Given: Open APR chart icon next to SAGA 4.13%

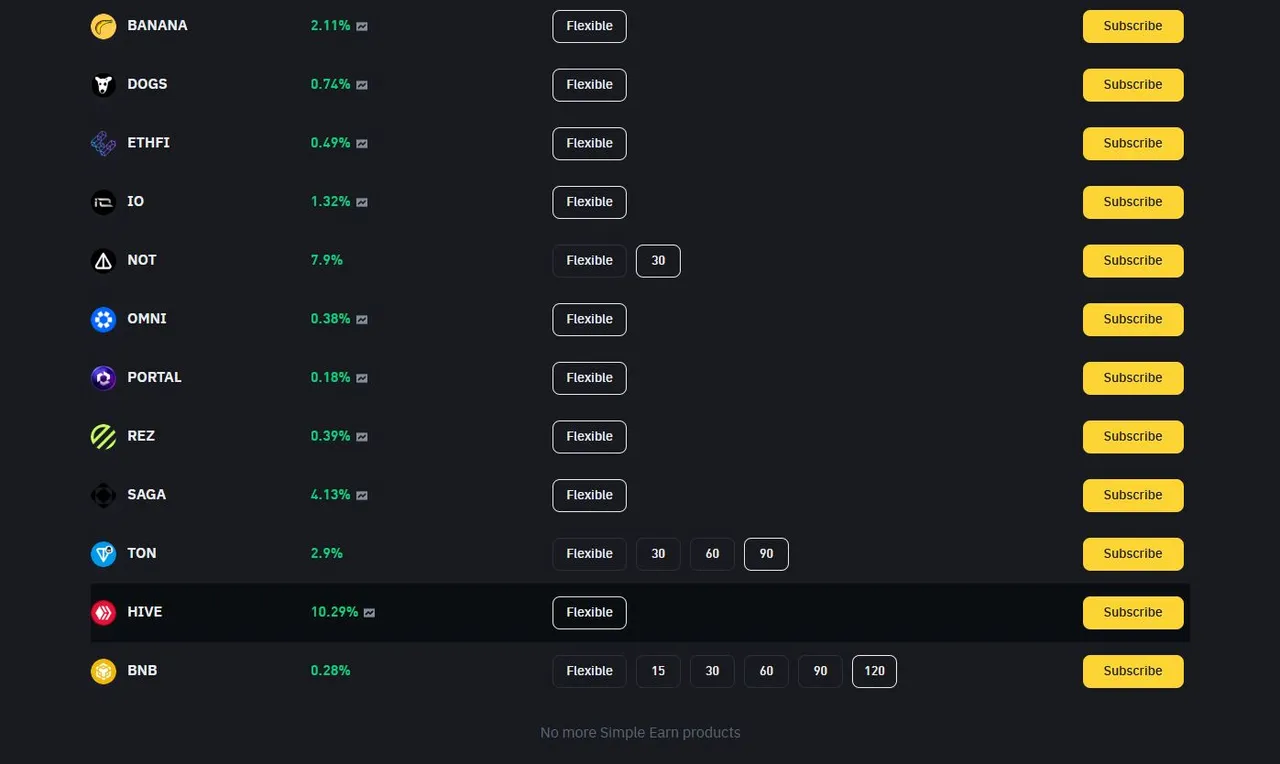Looking at the screenshot, I should pos(362,495).
